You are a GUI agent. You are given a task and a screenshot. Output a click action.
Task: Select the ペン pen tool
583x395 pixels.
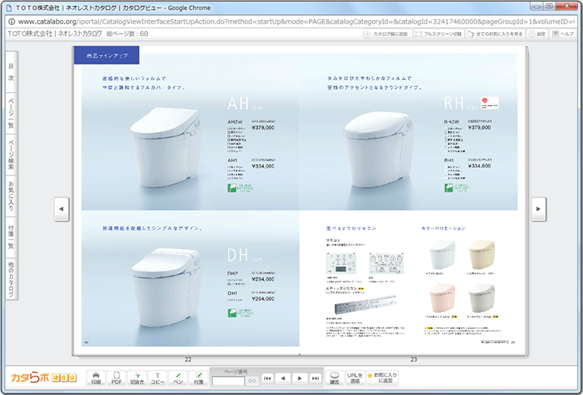pos(178,378)
